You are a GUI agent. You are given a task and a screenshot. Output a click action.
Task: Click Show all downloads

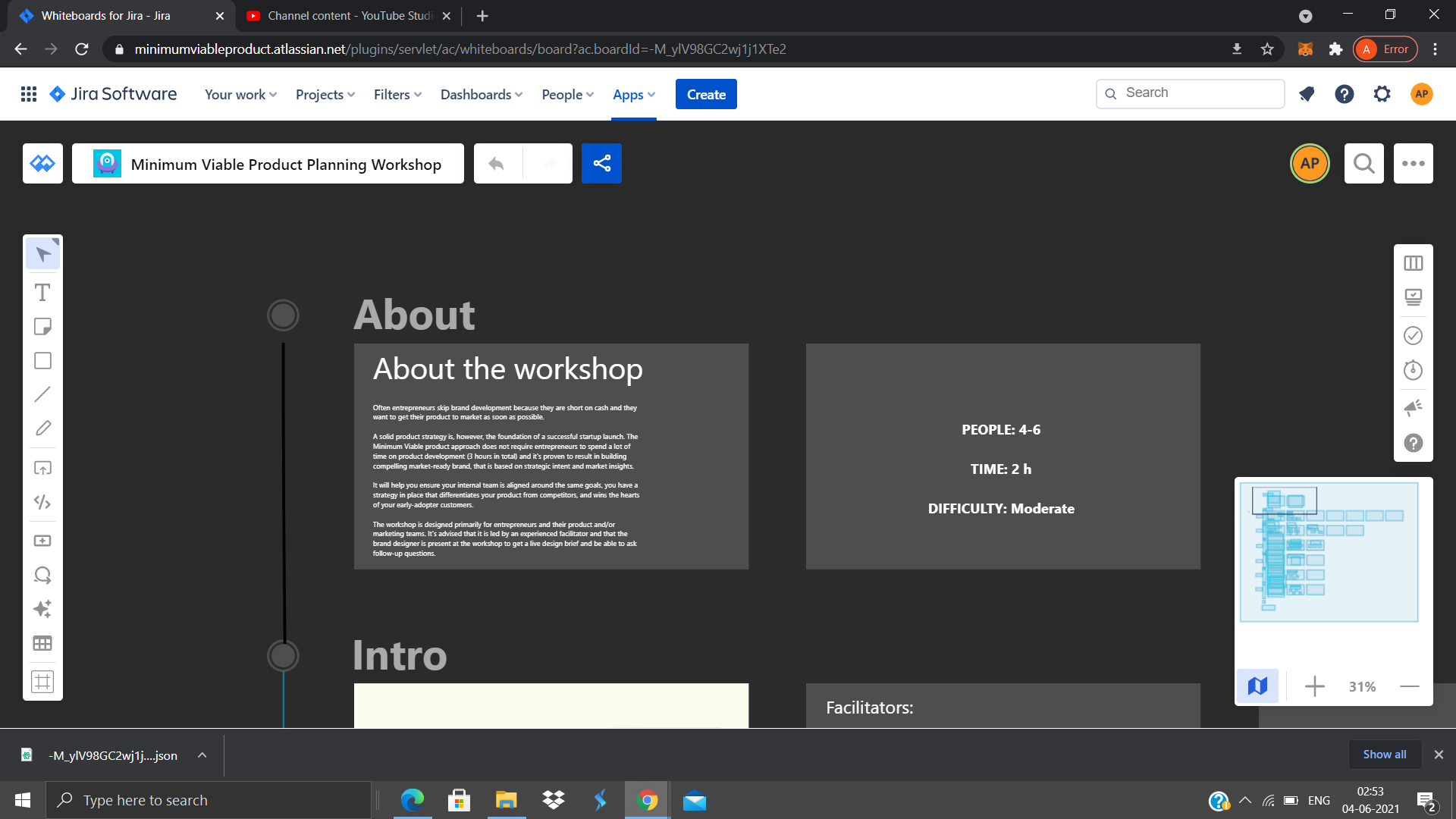[x=1384, y=755]
